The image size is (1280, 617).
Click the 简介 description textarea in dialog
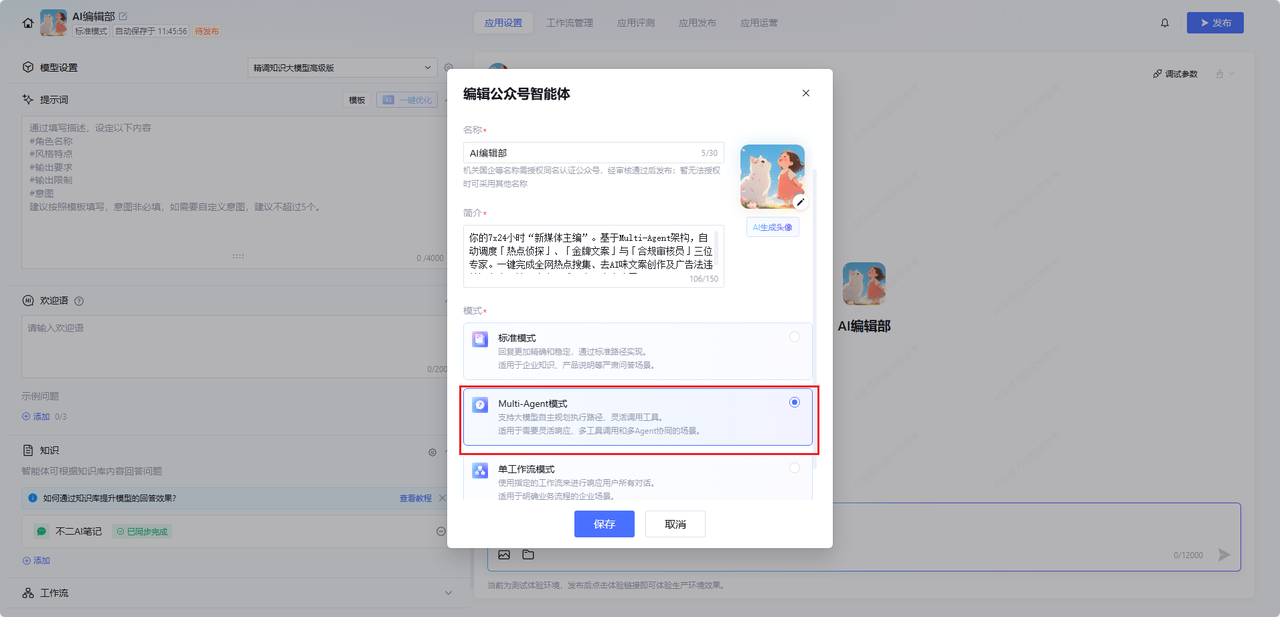tap(594, 256)
